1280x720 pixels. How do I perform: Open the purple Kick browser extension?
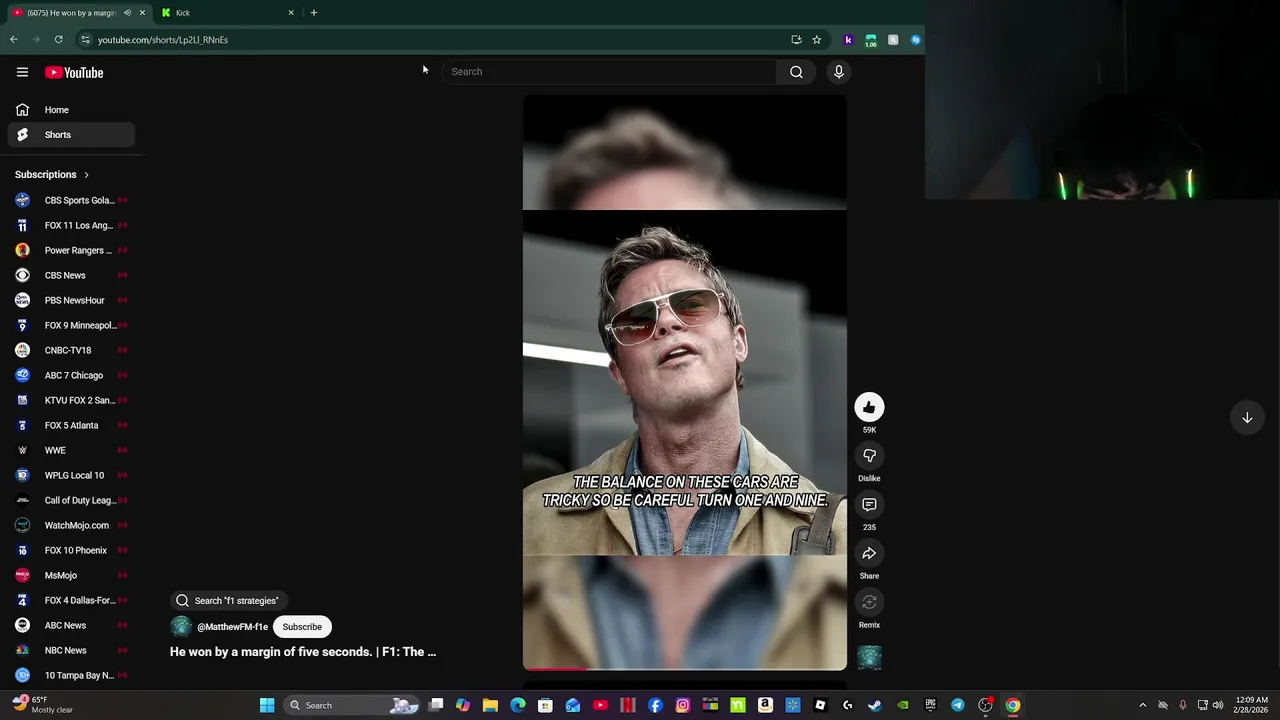click(848, 40)
